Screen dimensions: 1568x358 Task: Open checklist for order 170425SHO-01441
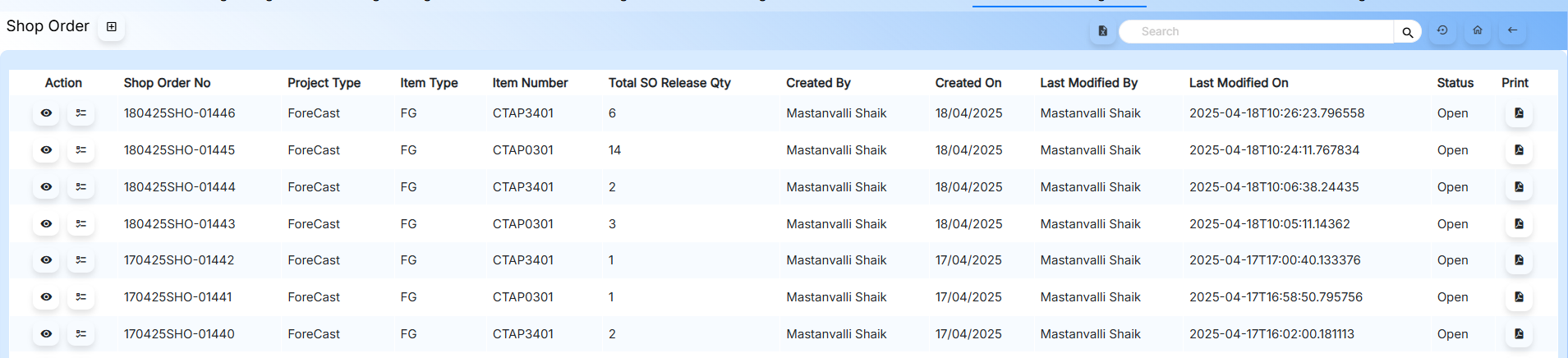tap(80, 297)
